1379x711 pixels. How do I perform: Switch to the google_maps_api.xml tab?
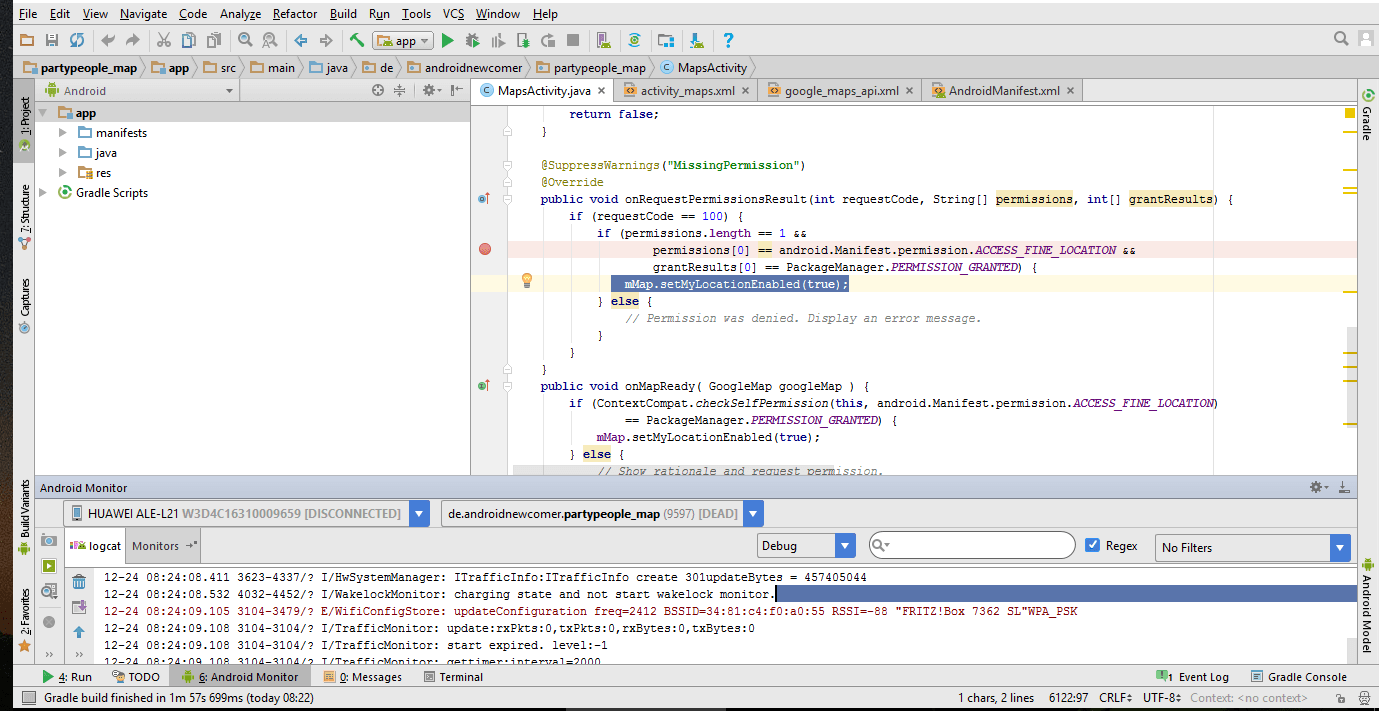(841, 90)
